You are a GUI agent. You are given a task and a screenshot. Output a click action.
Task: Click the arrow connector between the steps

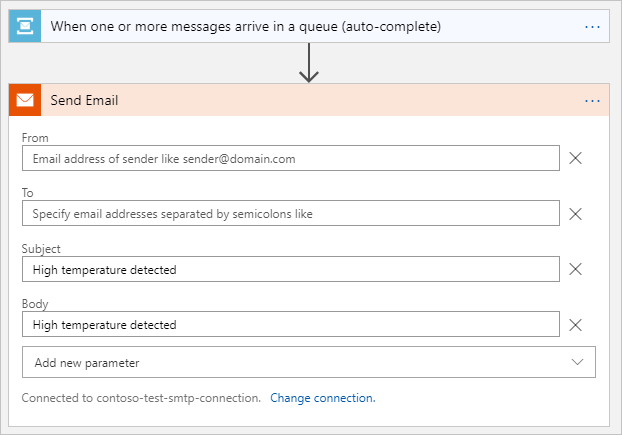click(x=309, y=63)
